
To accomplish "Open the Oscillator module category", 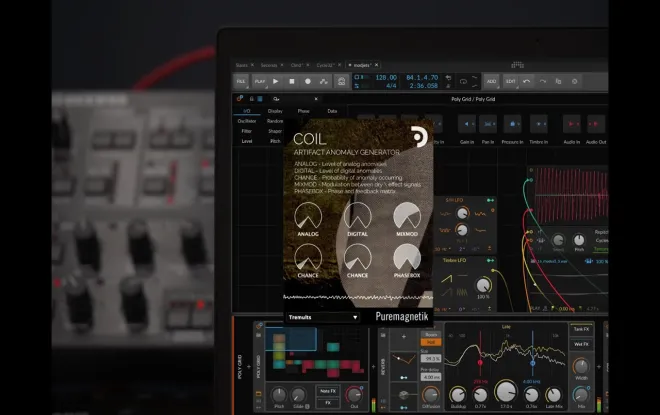I will [x=247, y=121].
